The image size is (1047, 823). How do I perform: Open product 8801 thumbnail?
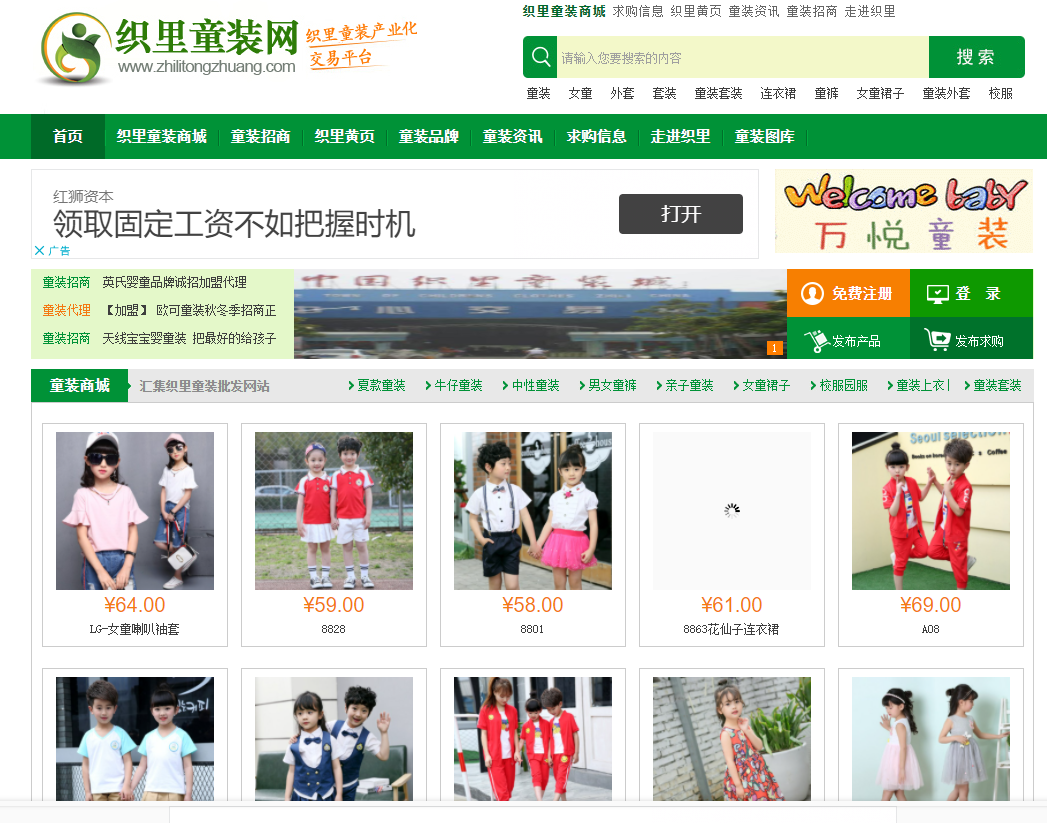coord(533,511)
